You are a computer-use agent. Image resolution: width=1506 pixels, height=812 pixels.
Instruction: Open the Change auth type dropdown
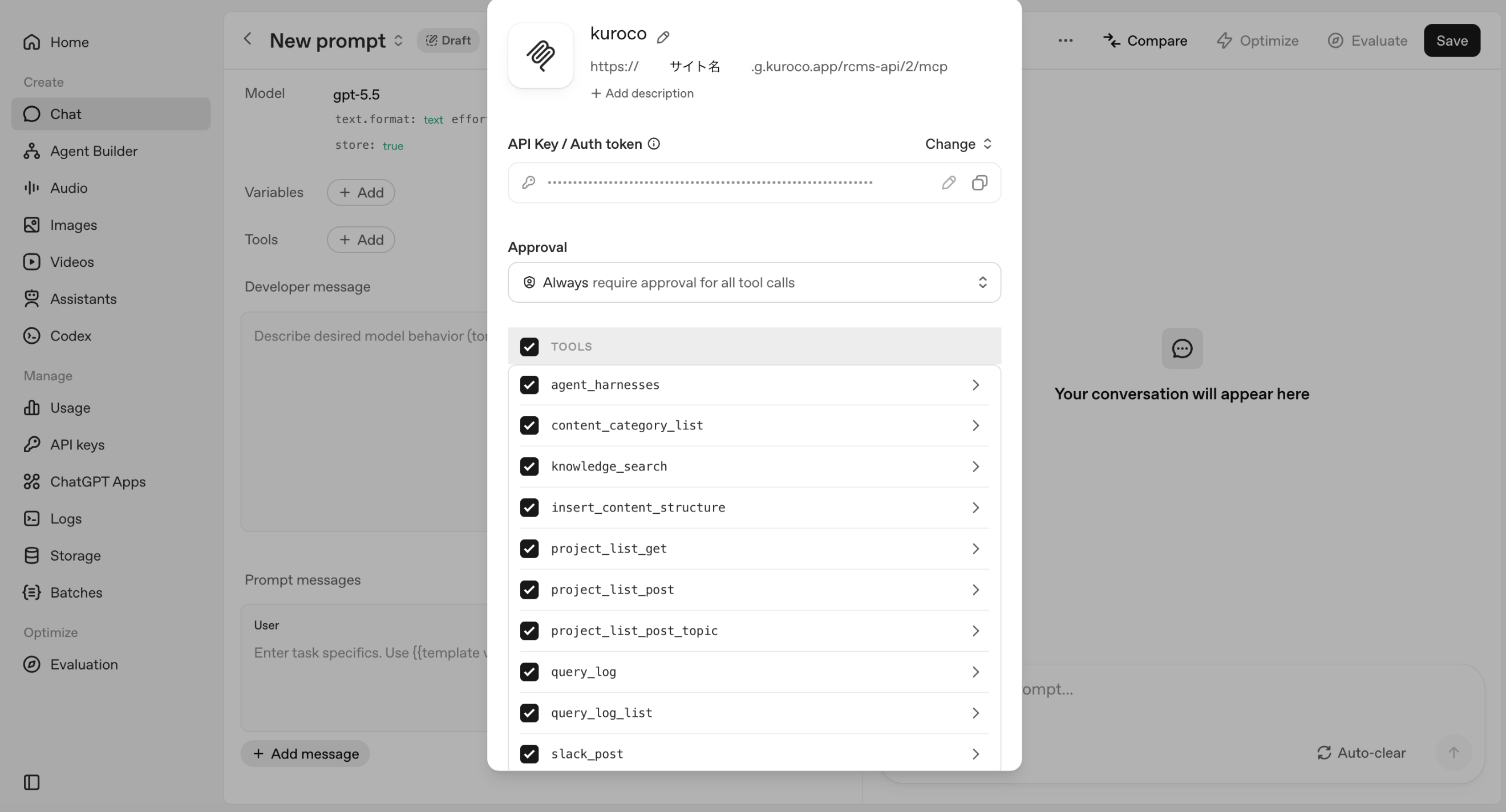(x=958, y=144)
